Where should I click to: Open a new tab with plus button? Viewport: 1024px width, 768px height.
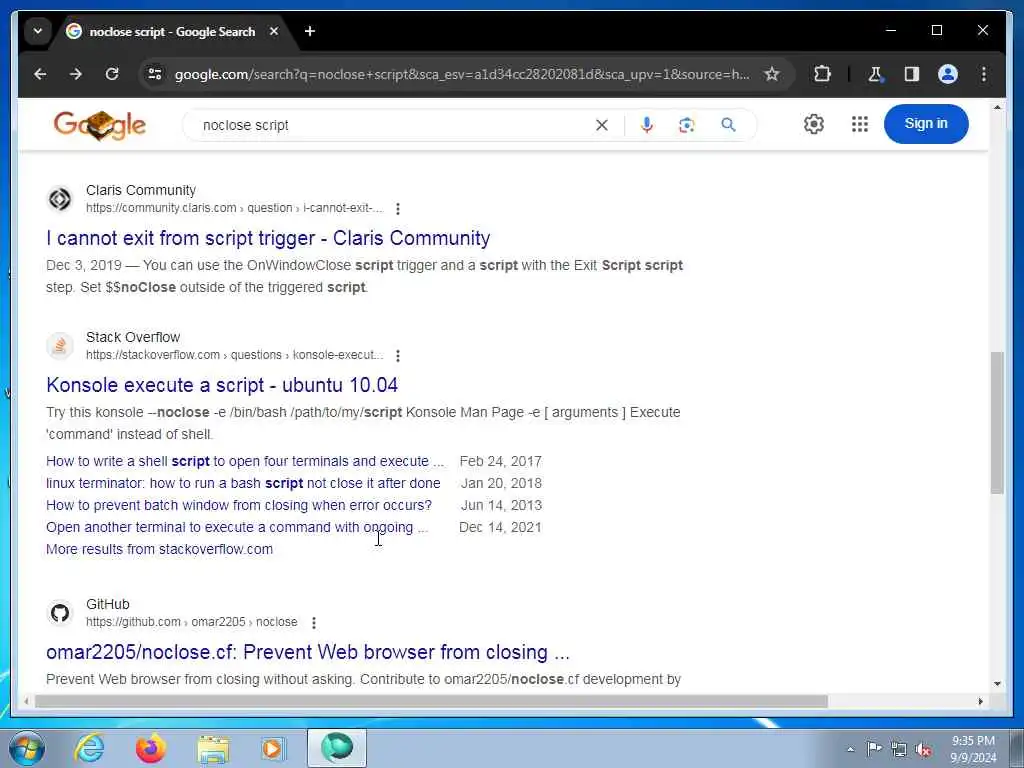pyautogui.click(x=310, y=31)
